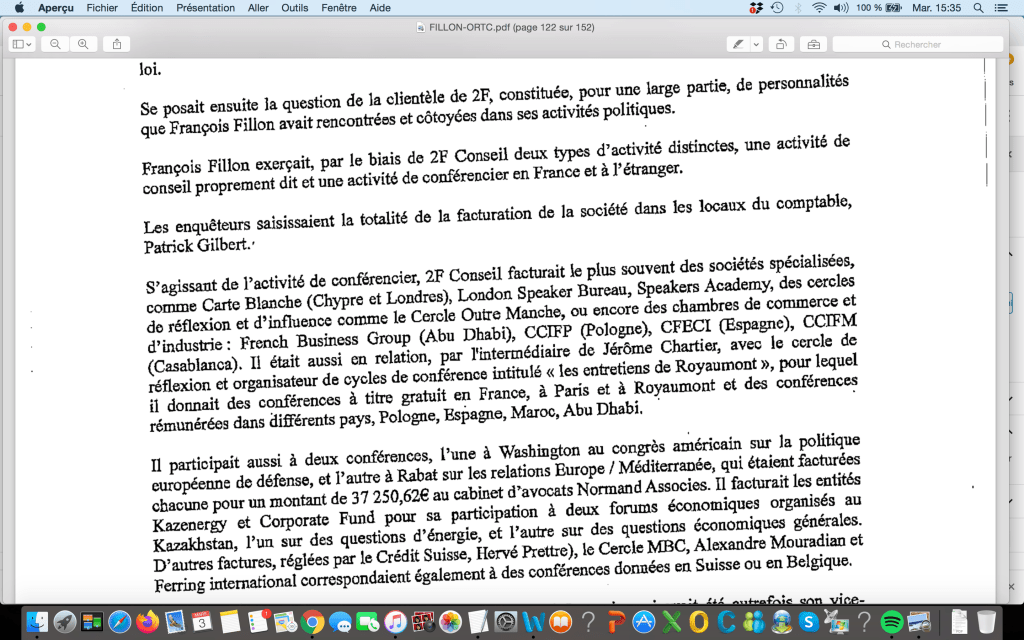
Task: Click the Share button in toolbar
Action: [x=117, y=45]
